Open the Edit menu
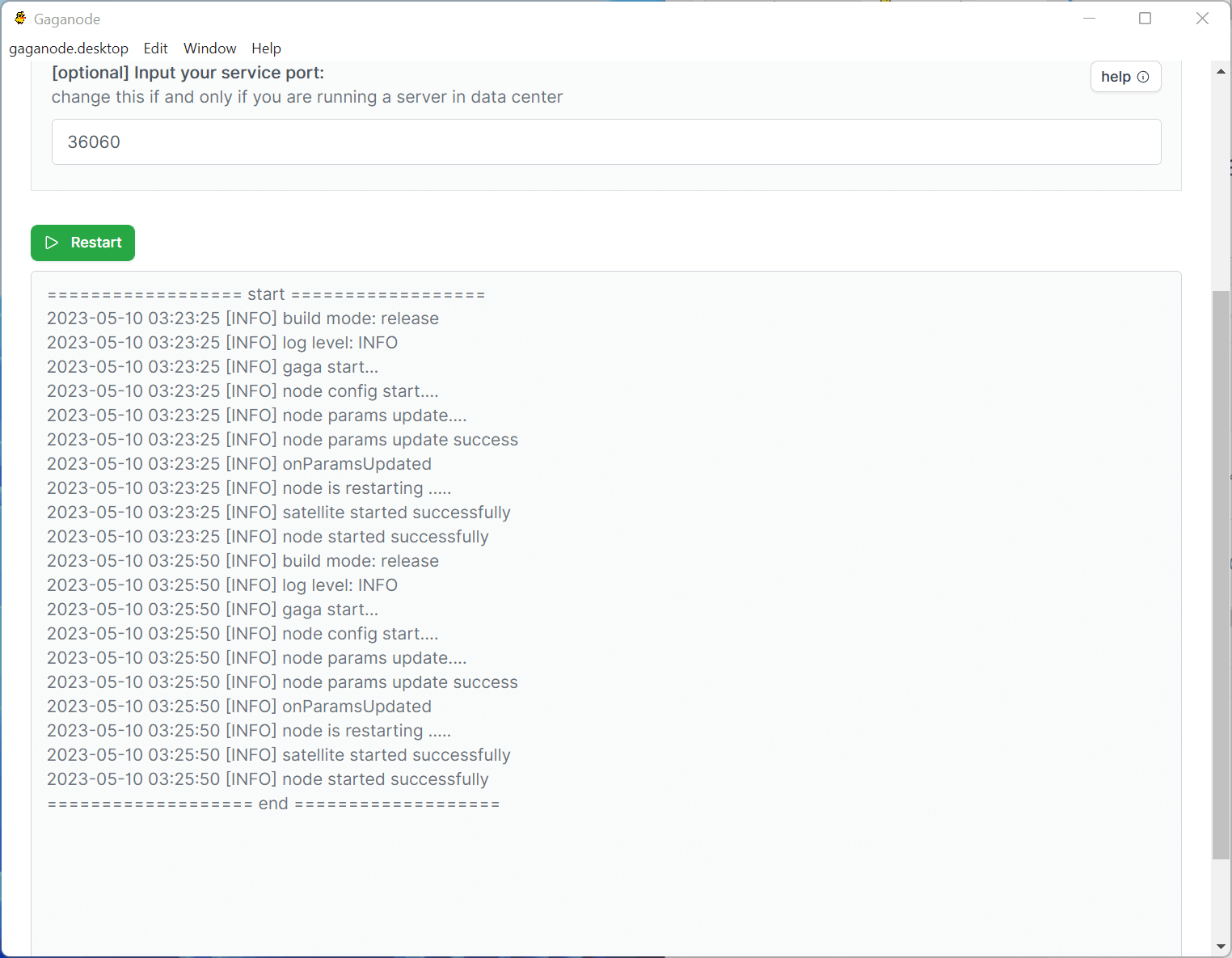 pyautogui.click(x=155, y=49)
